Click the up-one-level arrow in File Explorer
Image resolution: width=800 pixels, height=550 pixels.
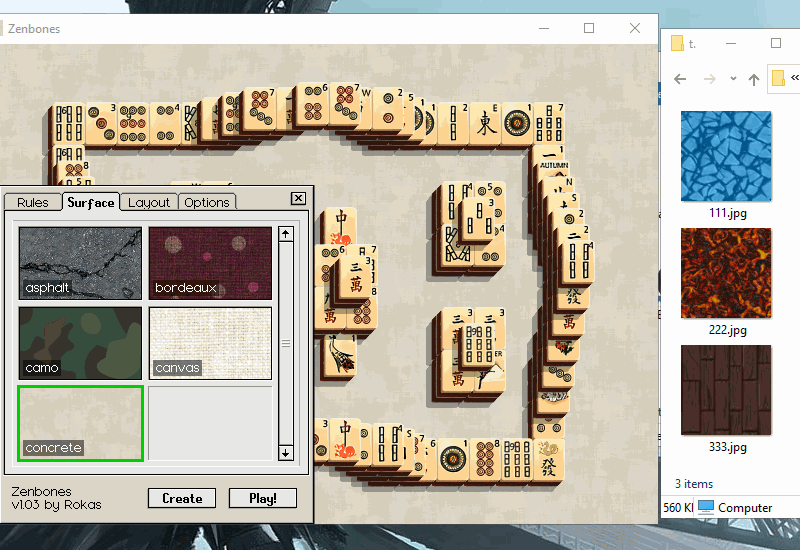(x=752, y=78)
